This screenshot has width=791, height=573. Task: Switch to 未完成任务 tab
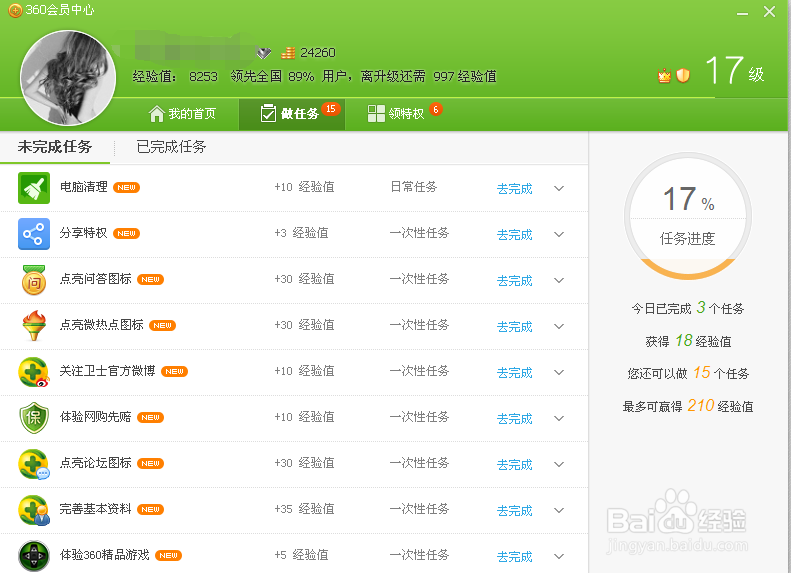tap(55, 147)
